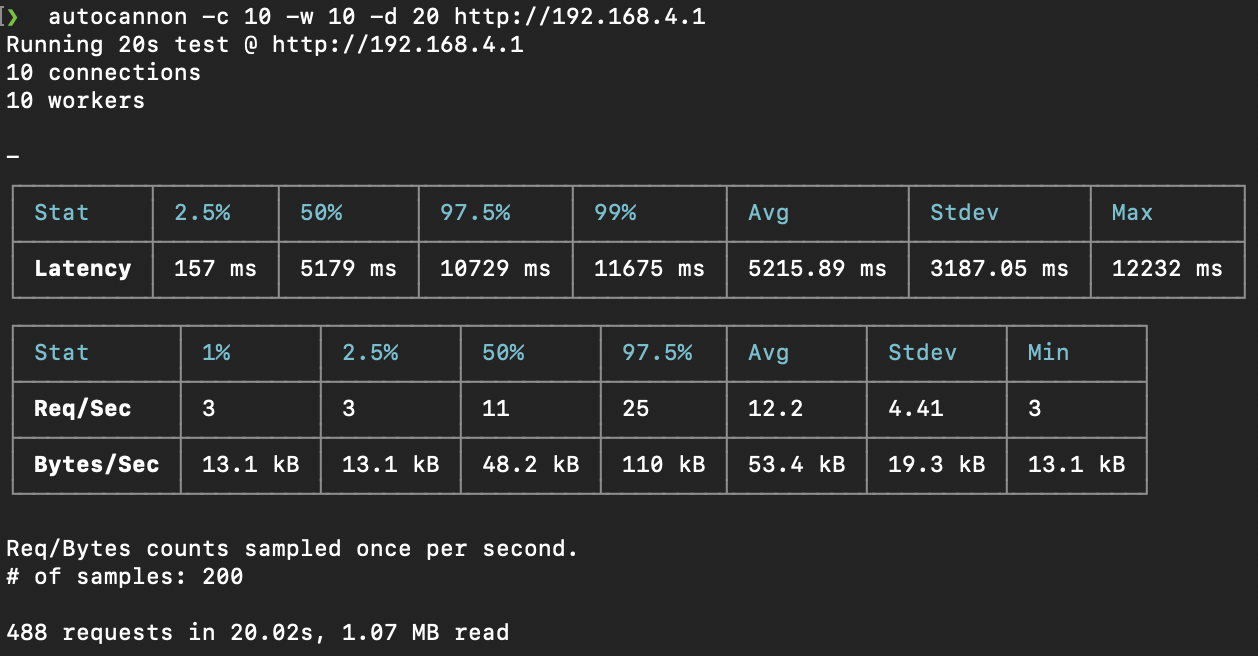The image size is (1258, 656).
Task: Select the "10 connections" text line
Action: point(103,73)
